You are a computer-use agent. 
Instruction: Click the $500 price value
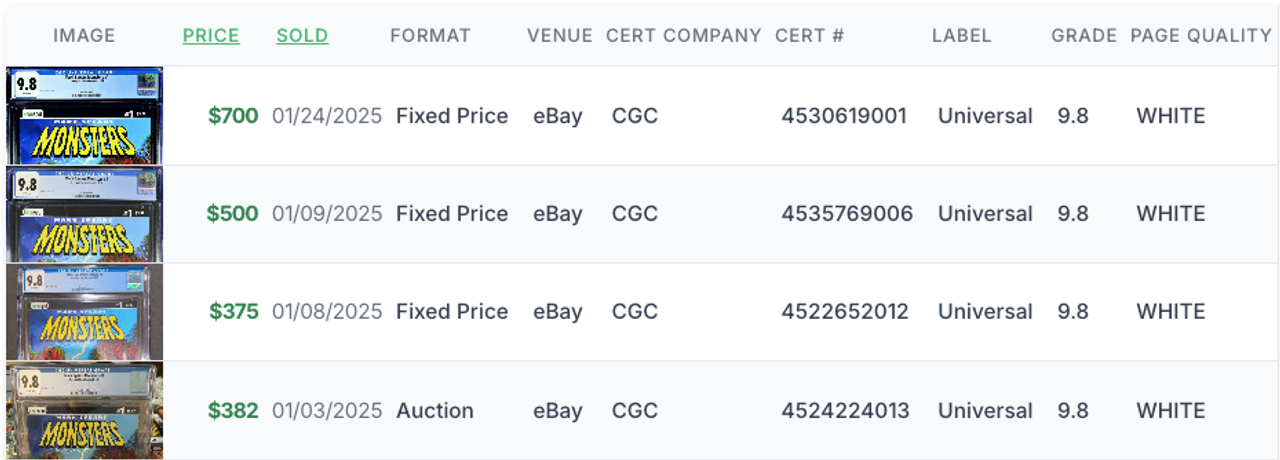tap(233, 214)
